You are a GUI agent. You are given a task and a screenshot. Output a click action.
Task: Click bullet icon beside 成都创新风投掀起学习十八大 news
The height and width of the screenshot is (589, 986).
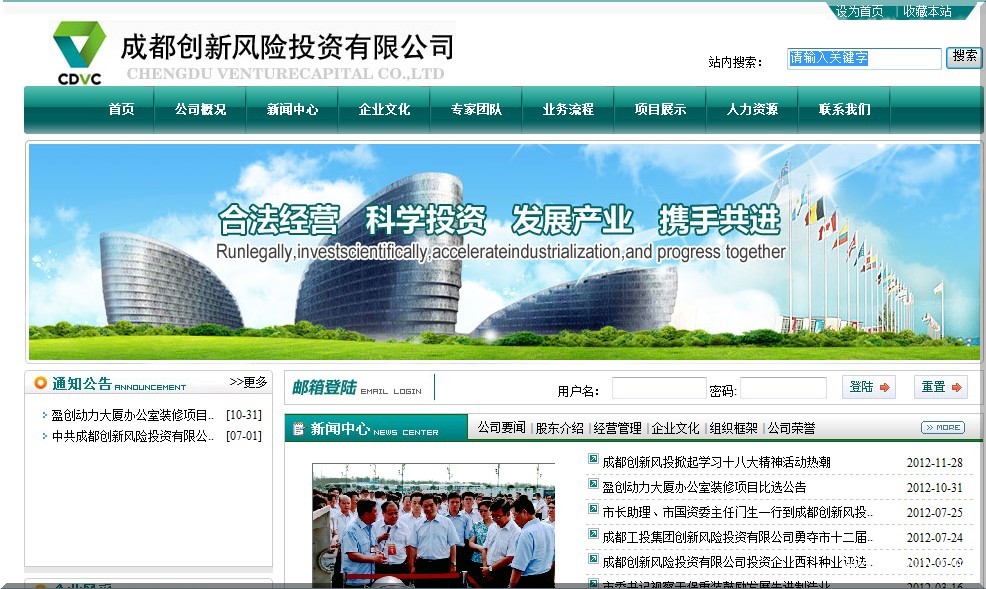(x=592, y=459)
